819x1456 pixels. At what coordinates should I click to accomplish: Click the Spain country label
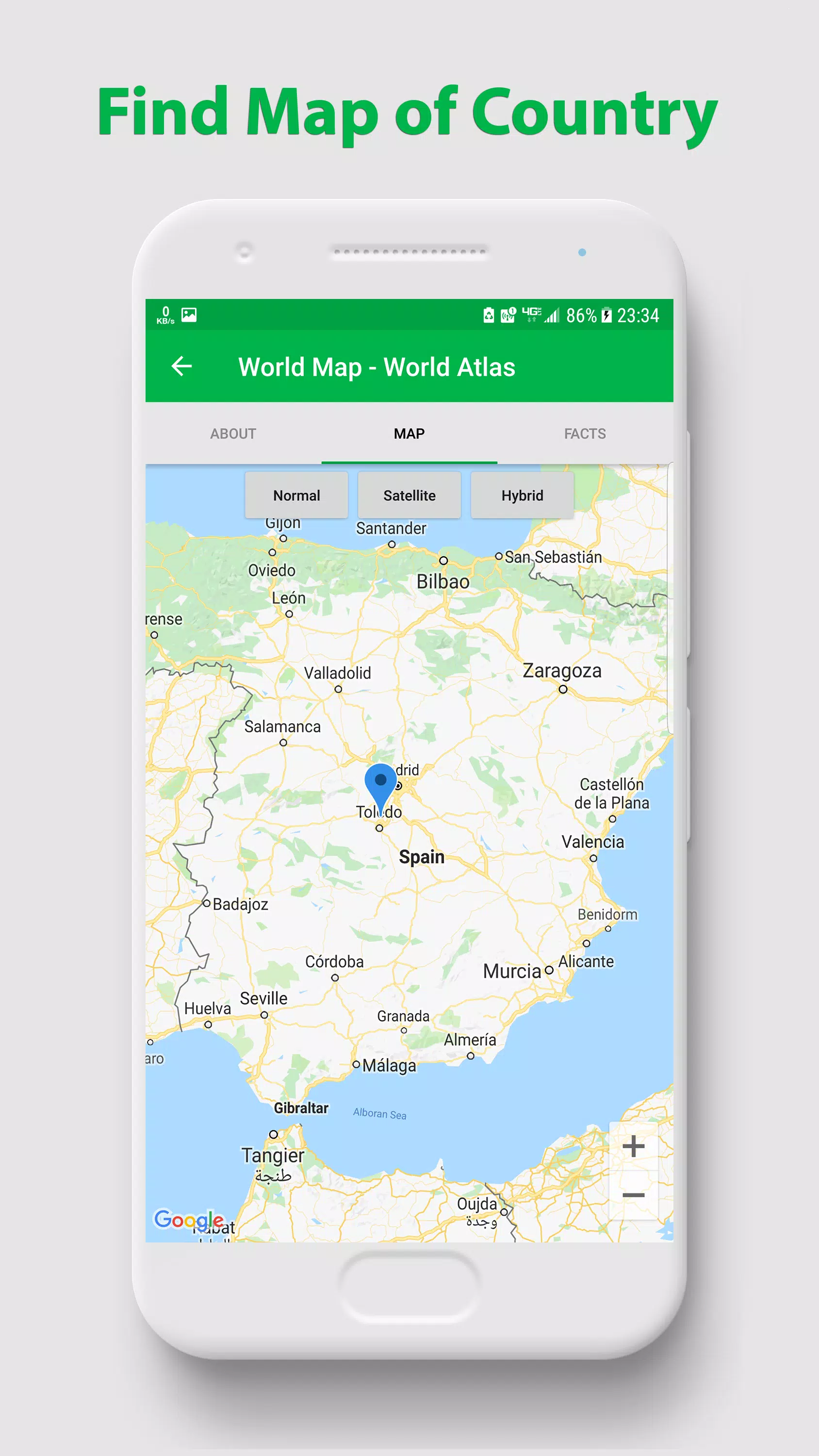(422, 857)
